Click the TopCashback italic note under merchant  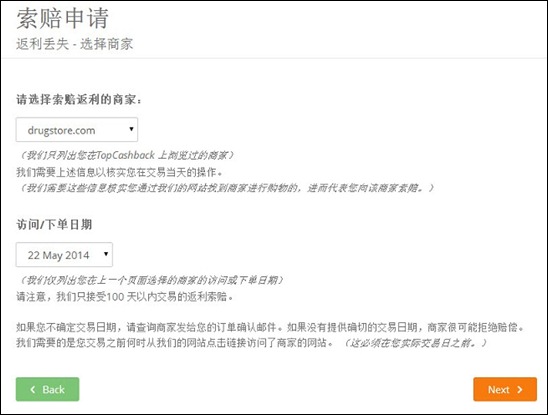[126, 155]
